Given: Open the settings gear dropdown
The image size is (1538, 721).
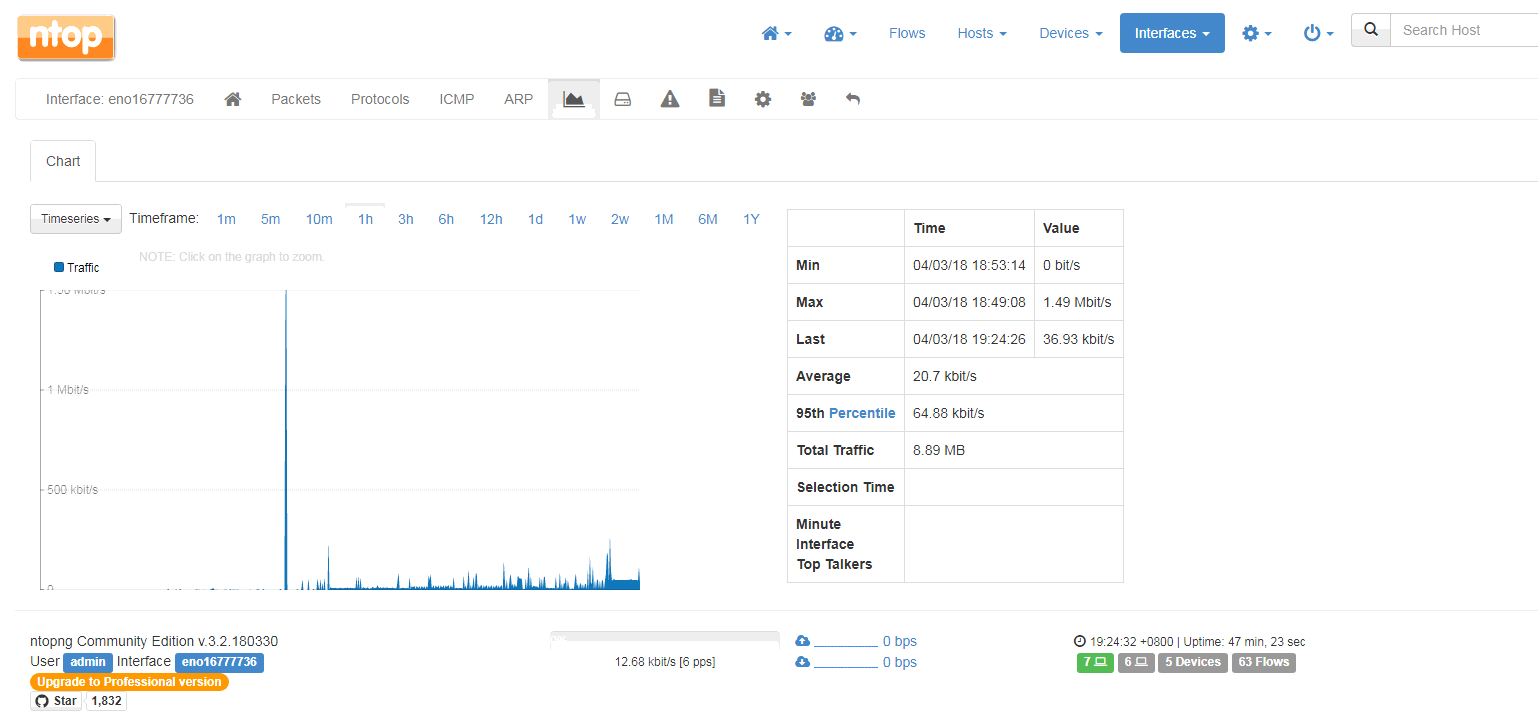Looking at the screenshot, I should point(1257,33).
